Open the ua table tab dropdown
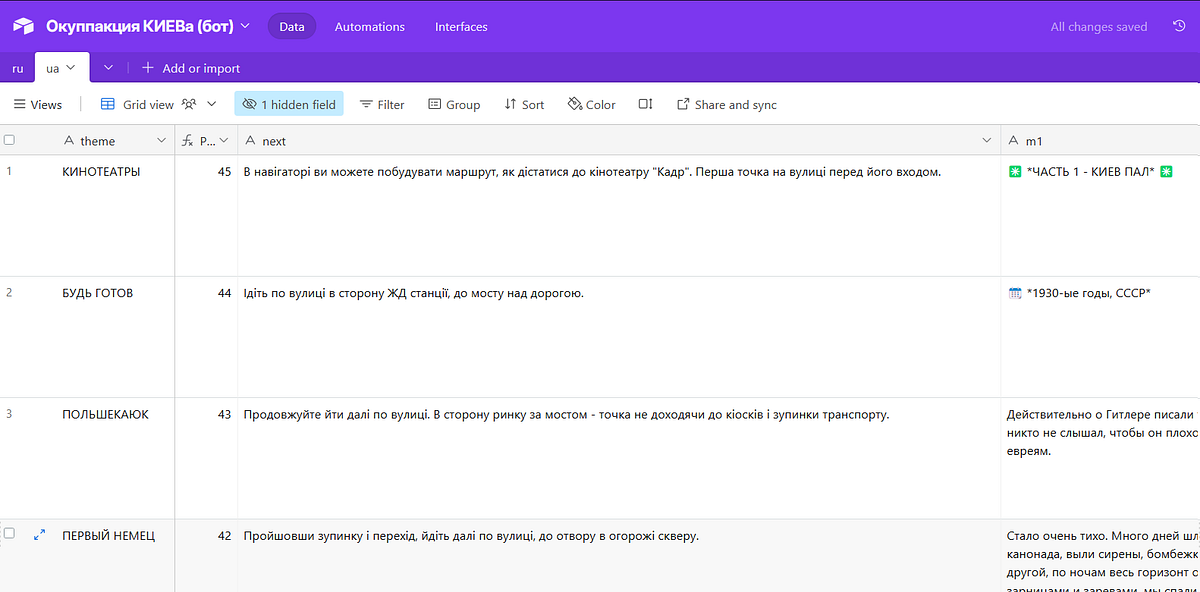 [71, 68]
